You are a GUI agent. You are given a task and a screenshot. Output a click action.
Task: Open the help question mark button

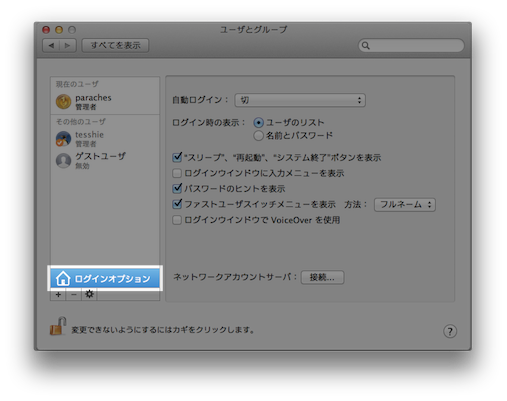point(450,331)
